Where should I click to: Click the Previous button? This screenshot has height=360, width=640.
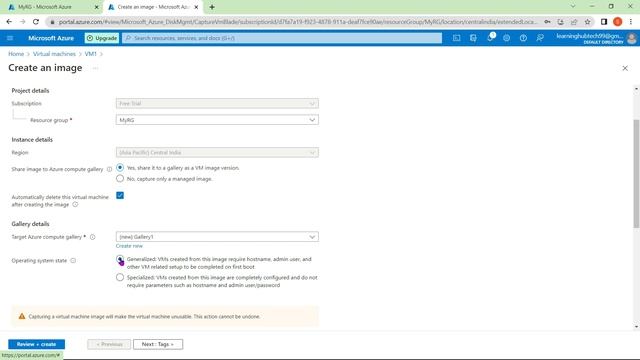[109, 344]
